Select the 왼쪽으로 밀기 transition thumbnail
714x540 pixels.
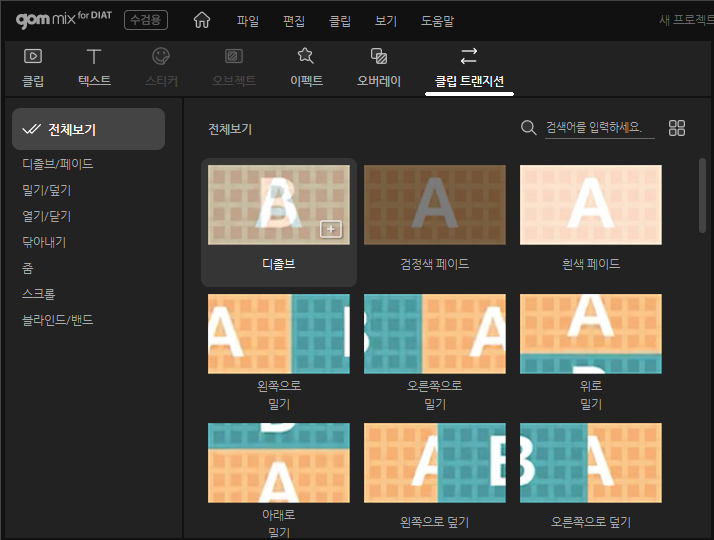coord(278,334)
